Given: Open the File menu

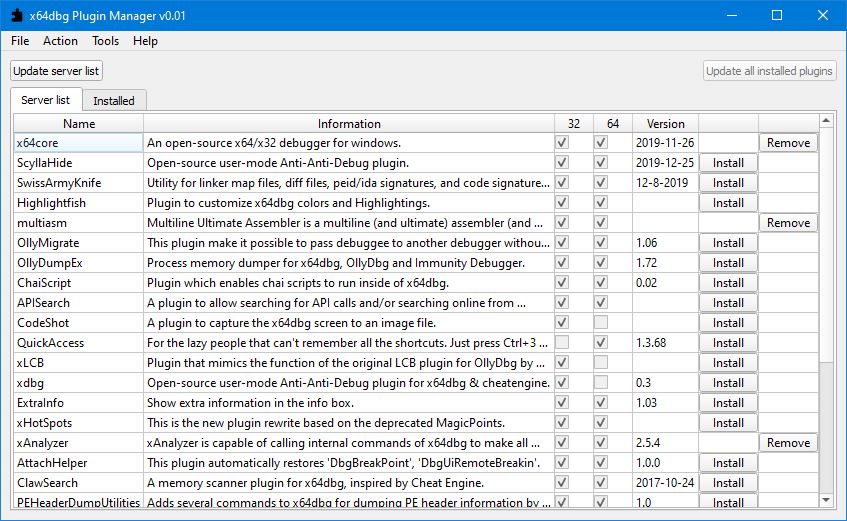Looking at the screenshot, I should (20, 41).
